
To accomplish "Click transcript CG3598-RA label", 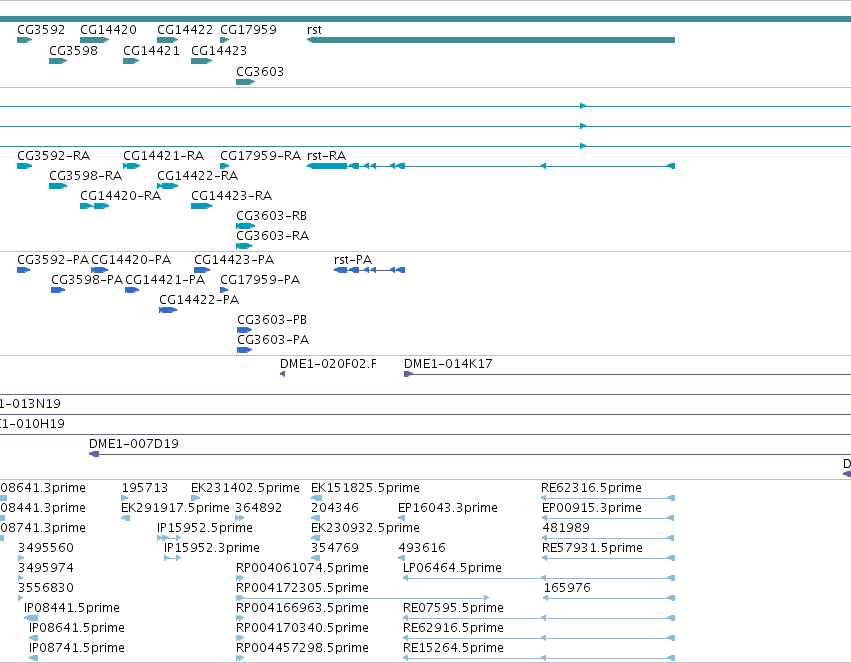I will [x=86, y=176].
